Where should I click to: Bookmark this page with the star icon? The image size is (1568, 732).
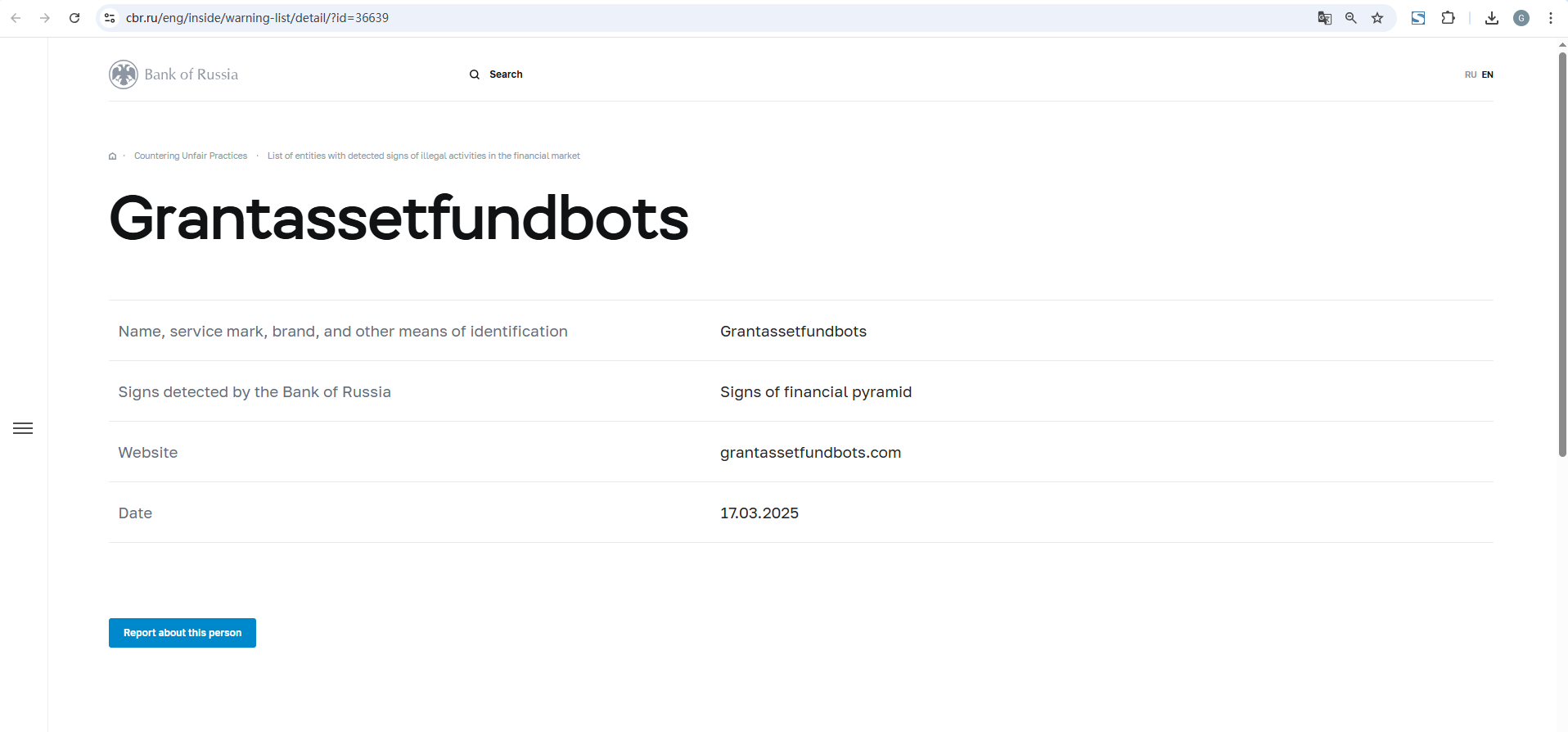pos(1377,18)
